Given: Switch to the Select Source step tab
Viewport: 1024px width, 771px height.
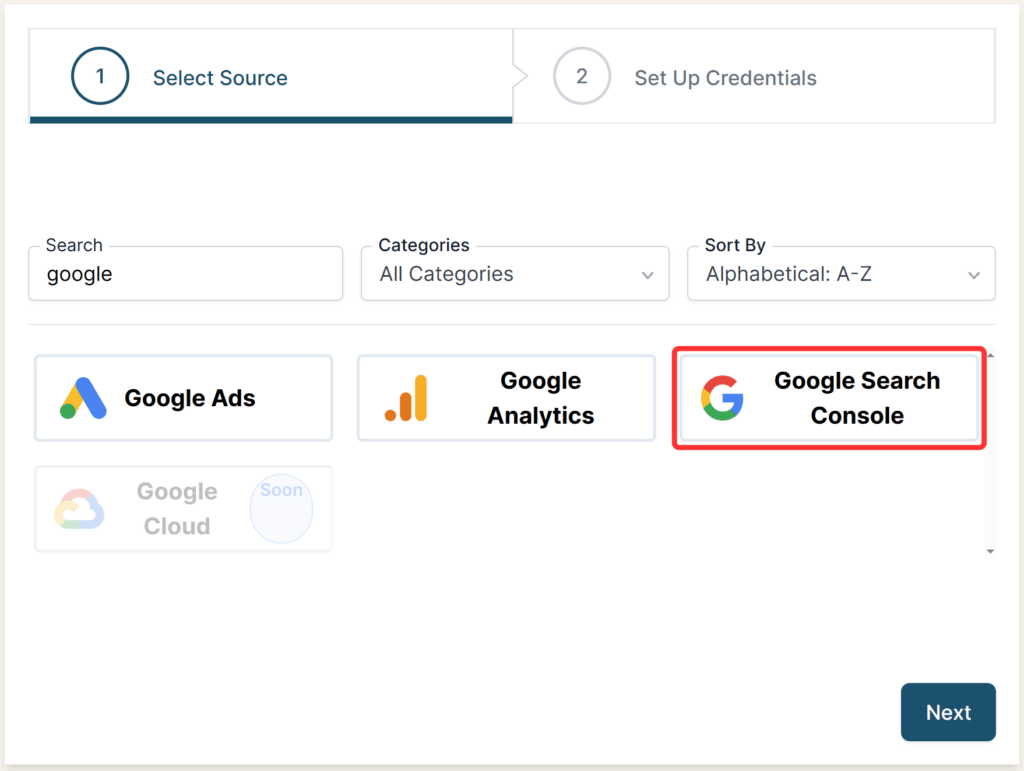Looking at the screenshot, I should (220, 78).
